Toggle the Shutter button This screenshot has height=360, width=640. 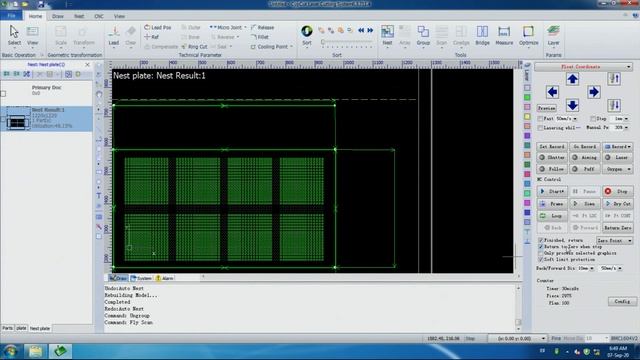[x=552, y=158]
